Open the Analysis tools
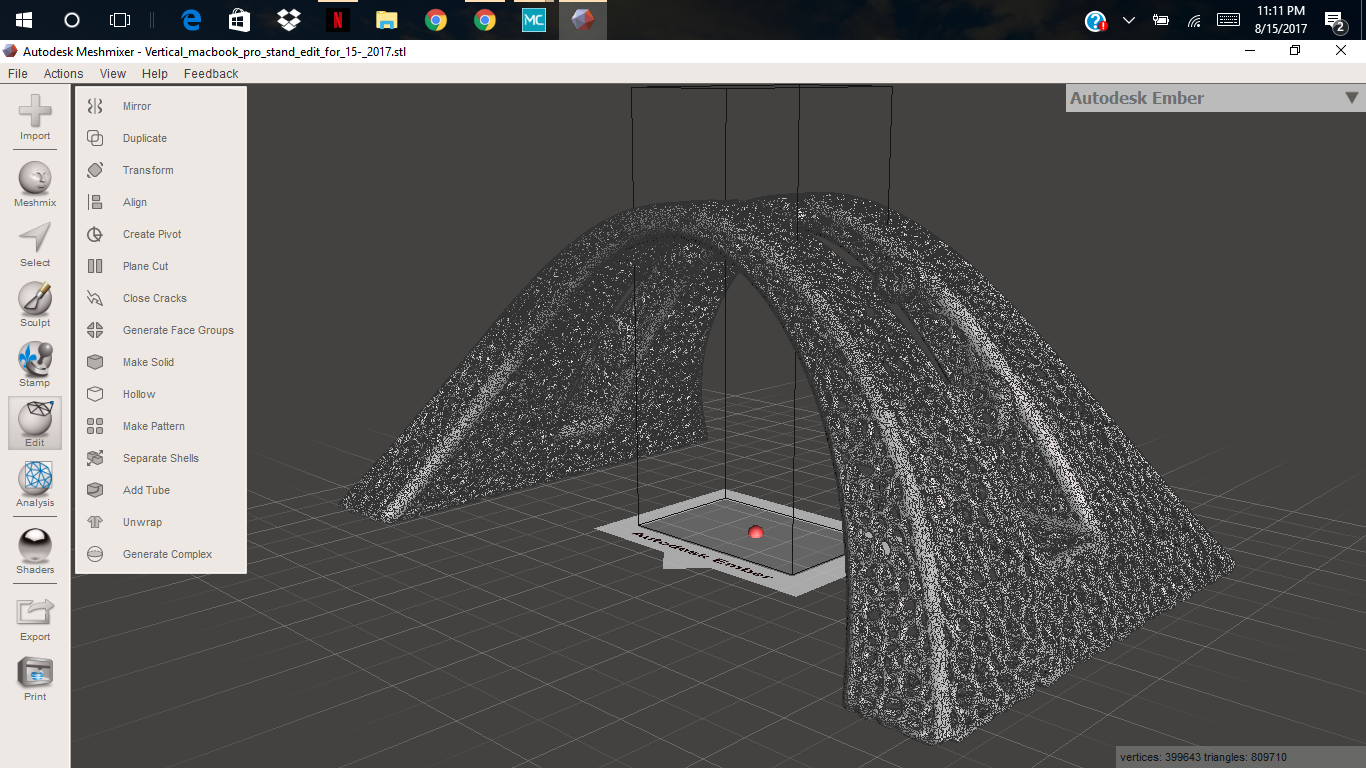Viewport: 1366px width, 768px height. click(35, 484)
